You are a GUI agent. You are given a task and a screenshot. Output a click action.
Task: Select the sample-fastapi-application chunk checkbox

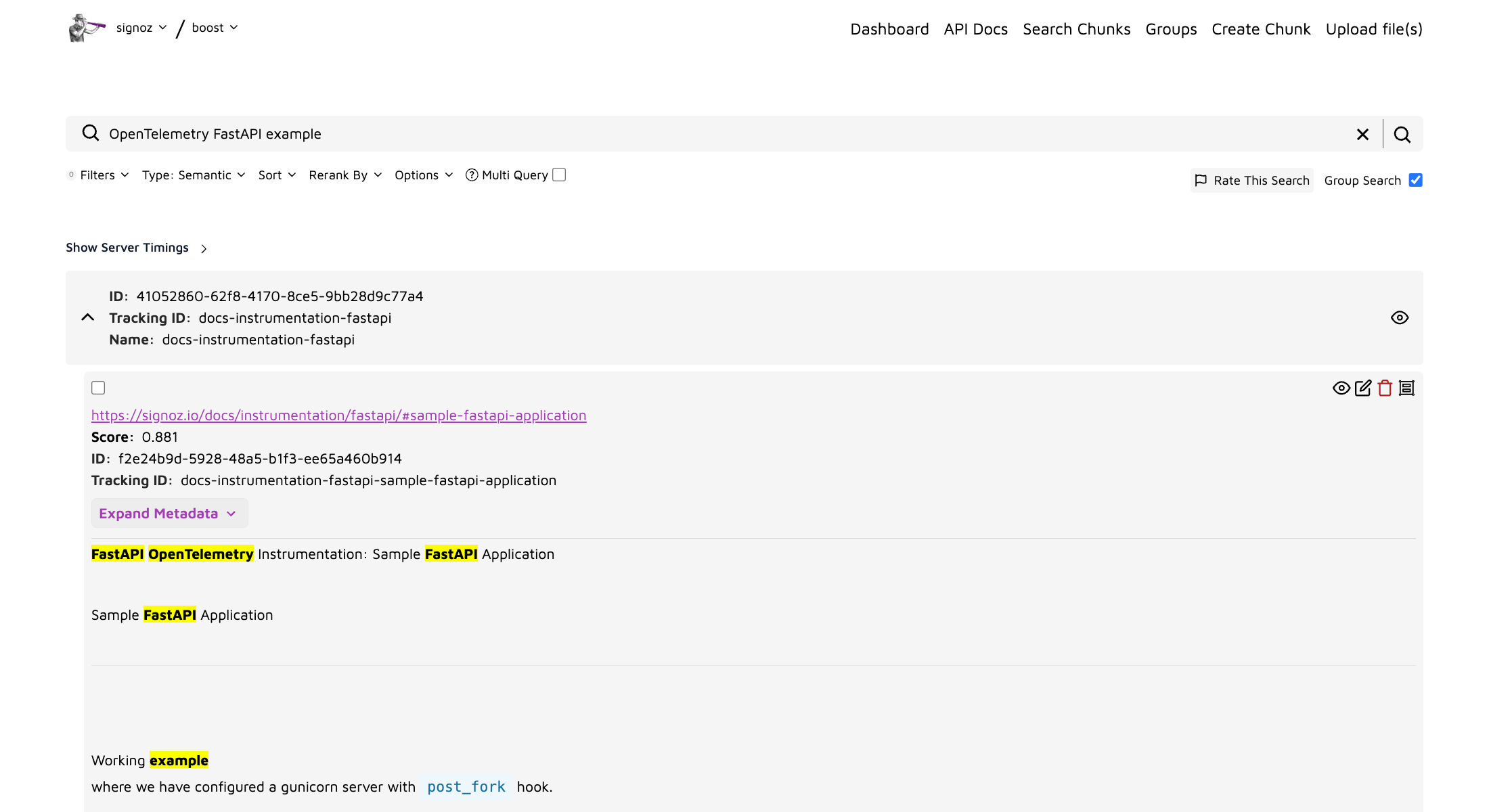(98, 388)
